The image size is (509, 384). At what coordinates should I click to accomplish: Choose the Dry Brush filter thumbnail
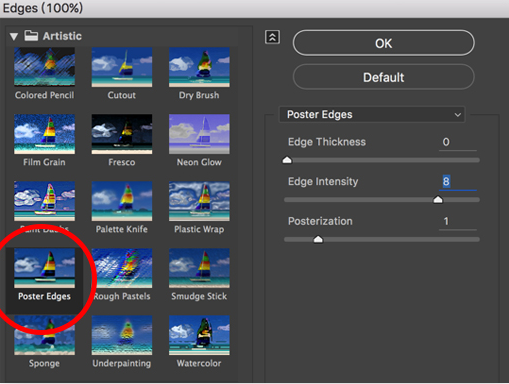pos(199,67)
